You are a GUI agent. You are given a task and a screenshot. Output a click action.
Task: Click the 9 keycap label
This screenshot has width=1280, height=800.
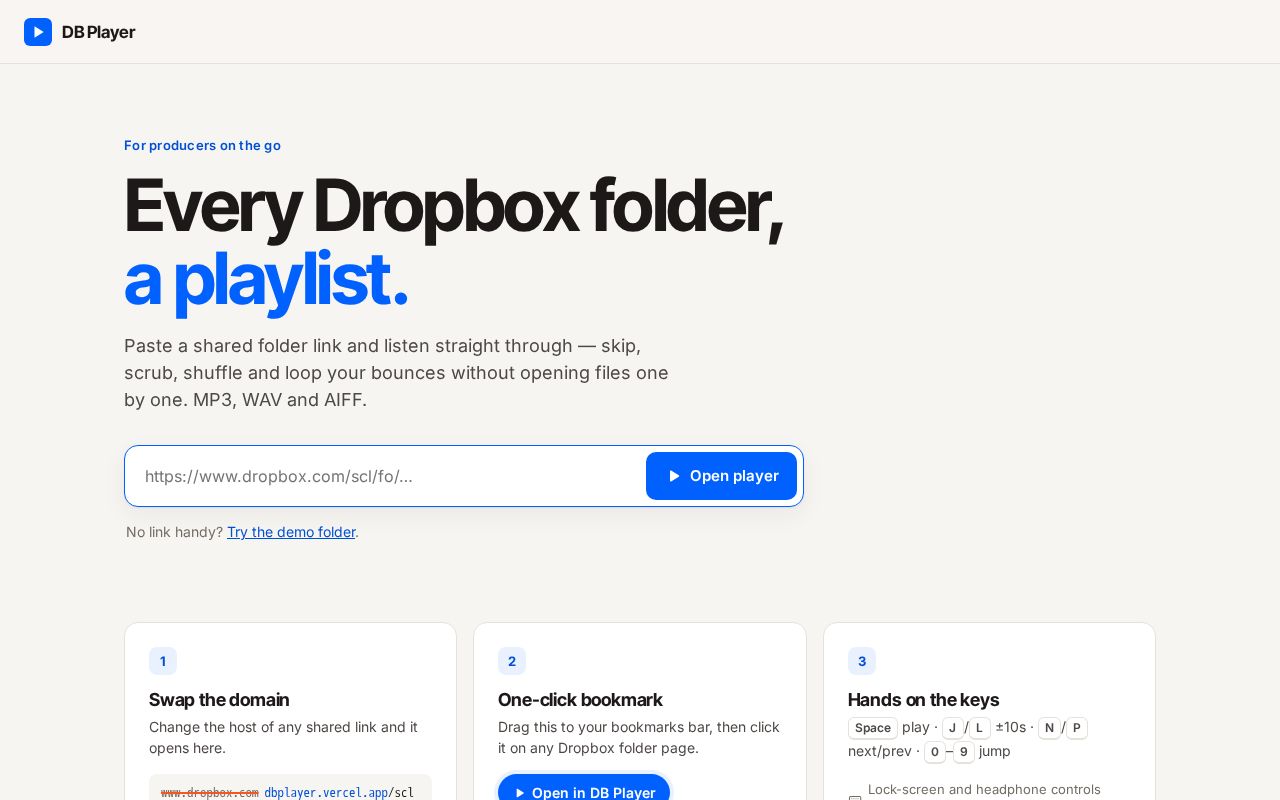964,752
